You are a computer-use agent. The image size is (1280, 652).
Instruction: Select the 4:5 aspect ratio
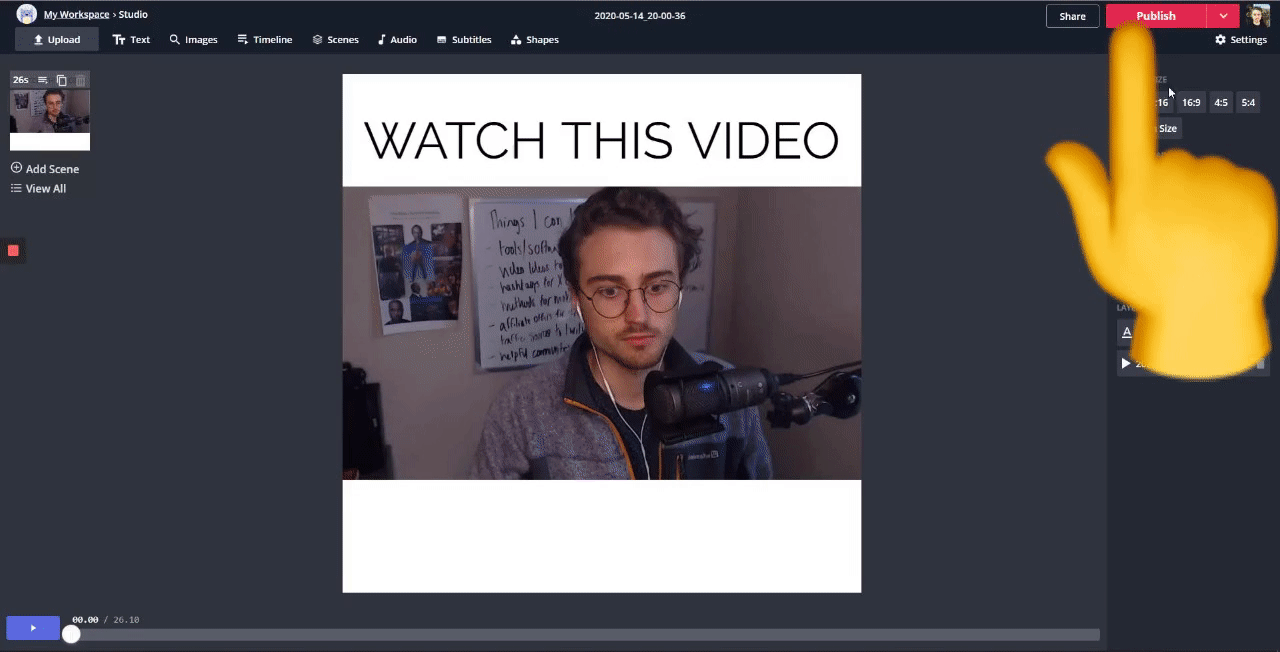tap(1221, 102)
